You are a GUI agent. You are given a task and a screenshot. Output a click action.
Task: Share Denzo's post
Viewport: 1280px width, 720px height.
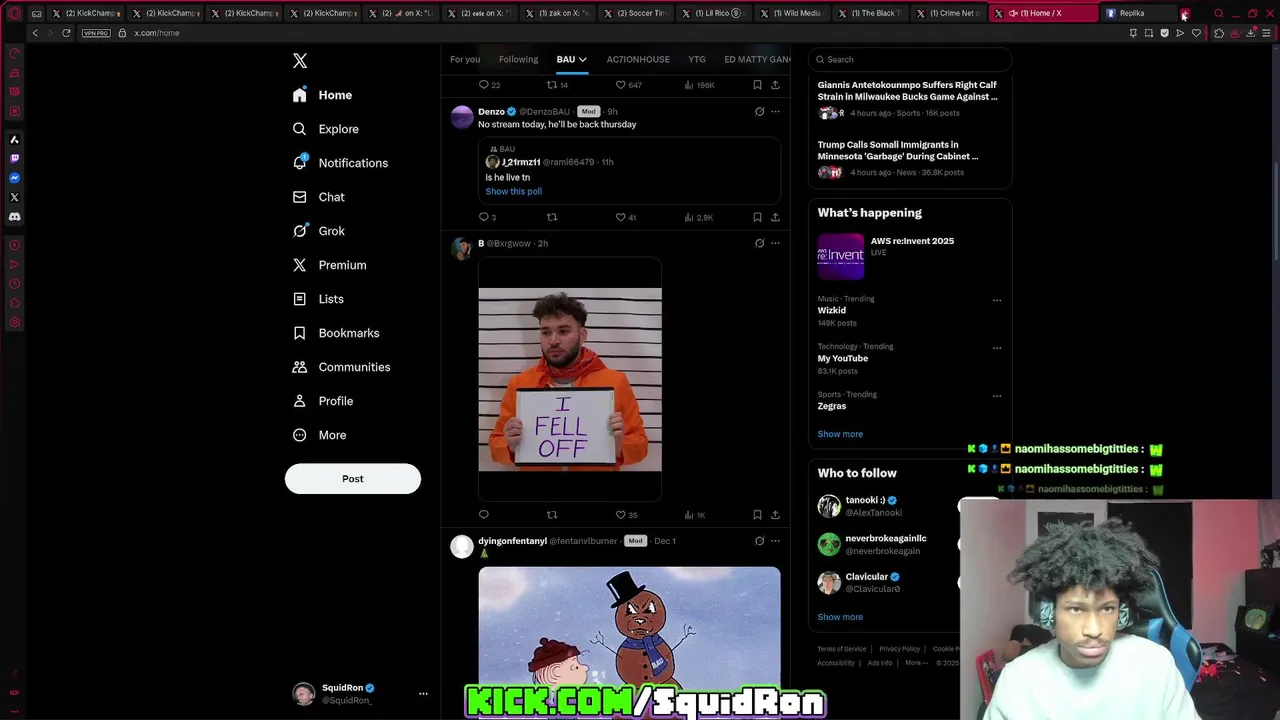pyautogui.click(x=775, y=217)
